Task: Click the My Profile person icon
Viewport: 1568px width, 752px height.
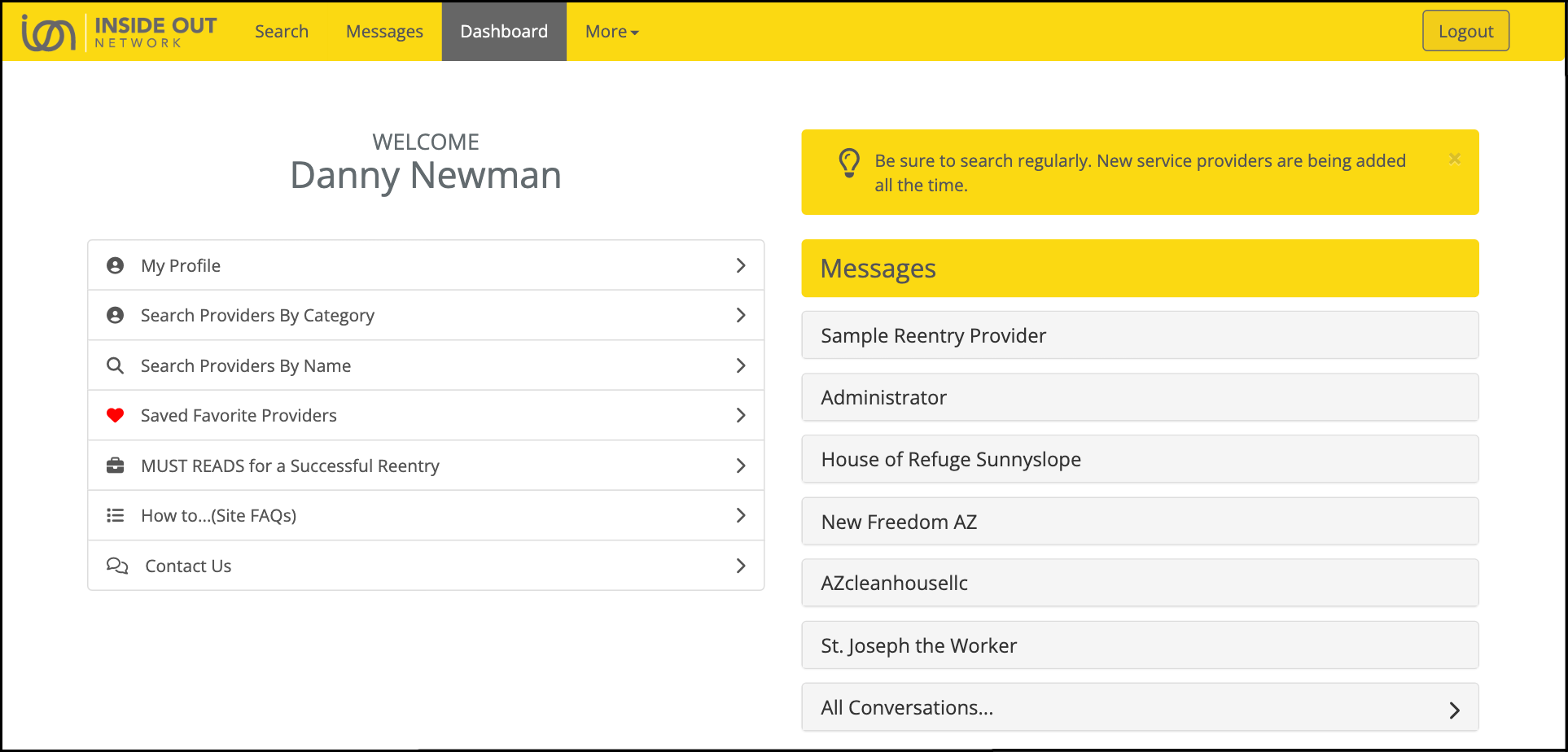Action: [x=116, y=265]
